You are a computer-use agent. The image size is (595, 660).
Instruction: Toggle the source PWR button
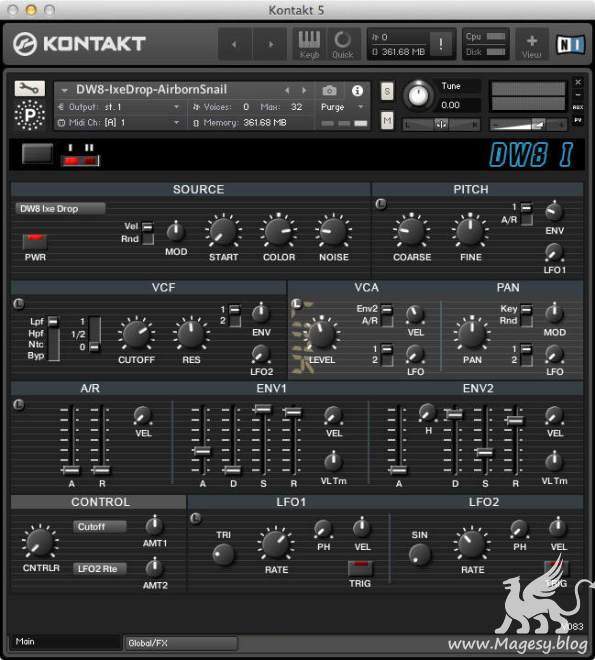click(x=35, y=242)
